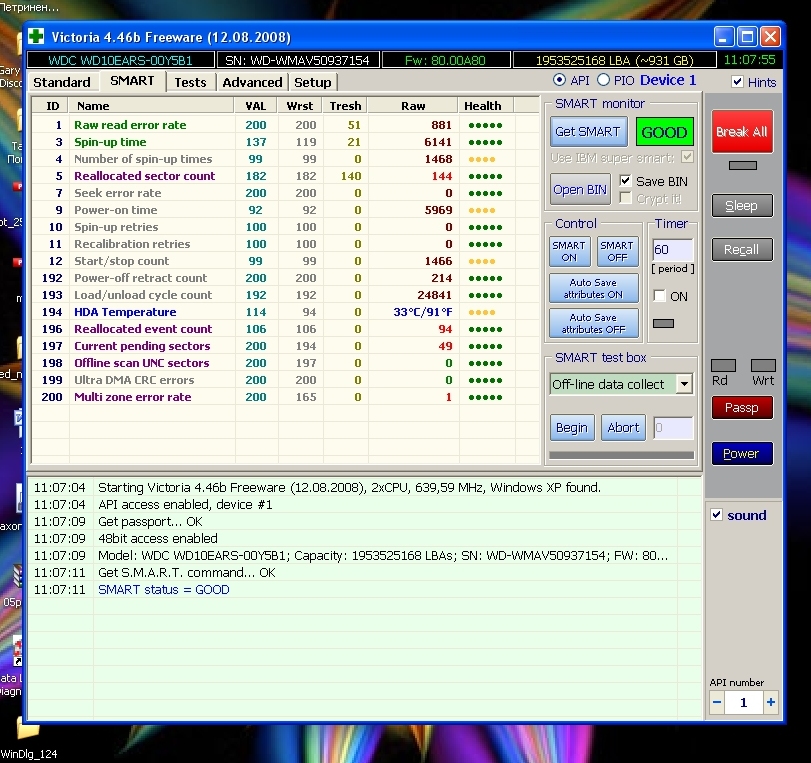Image resolution: width=811 pixels, height=763 pixels.
Task: Toggle the Save BIN checkbox
Action: click(626, 181)
